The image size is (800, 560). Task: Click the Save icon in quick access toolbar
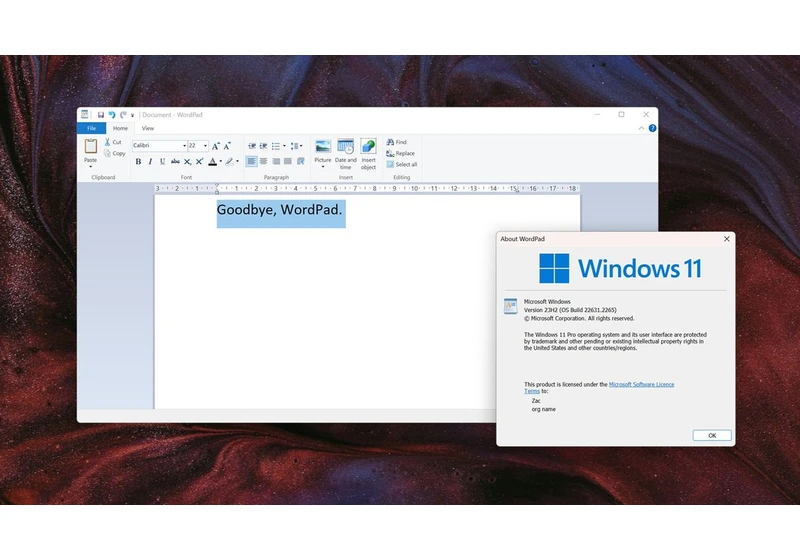point(101,115)
